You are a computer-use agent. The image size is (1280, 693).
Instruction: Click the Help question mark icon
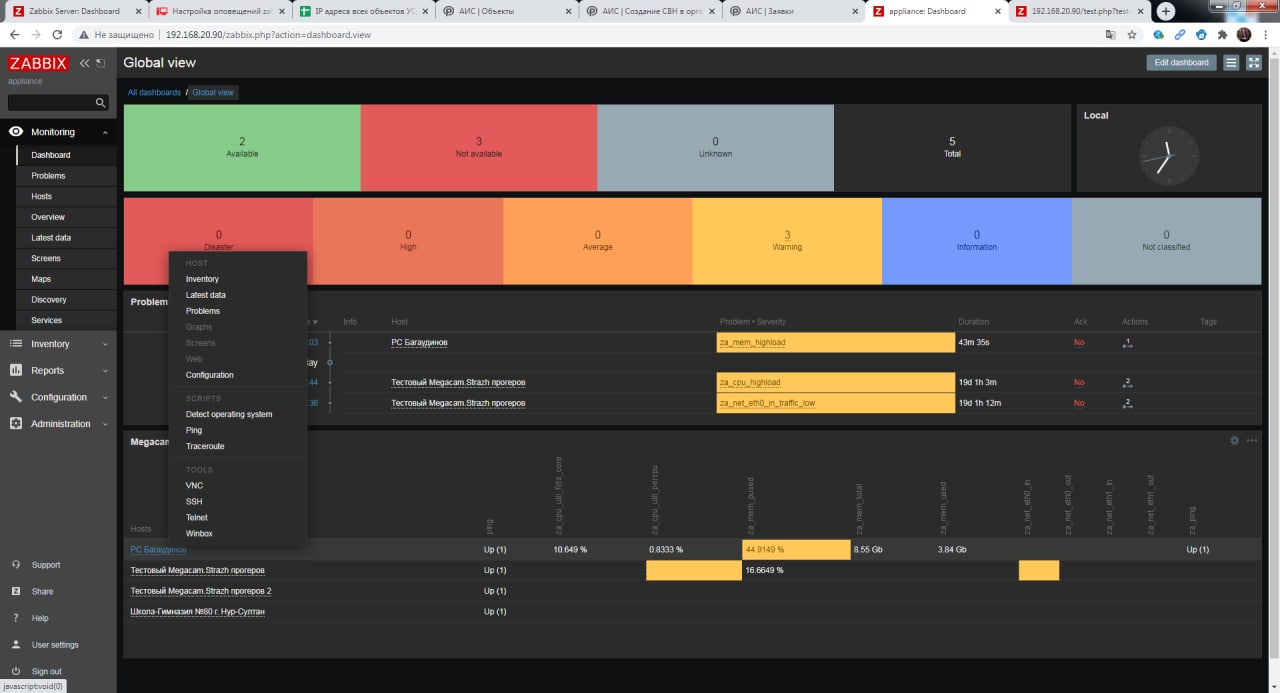[x=16, y=618]
